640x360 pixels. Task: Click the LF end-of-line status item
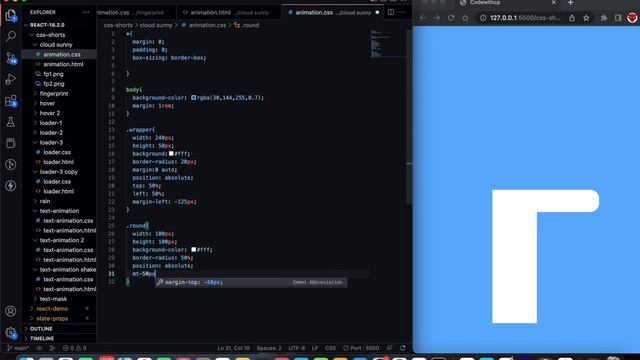pos(315,348)
